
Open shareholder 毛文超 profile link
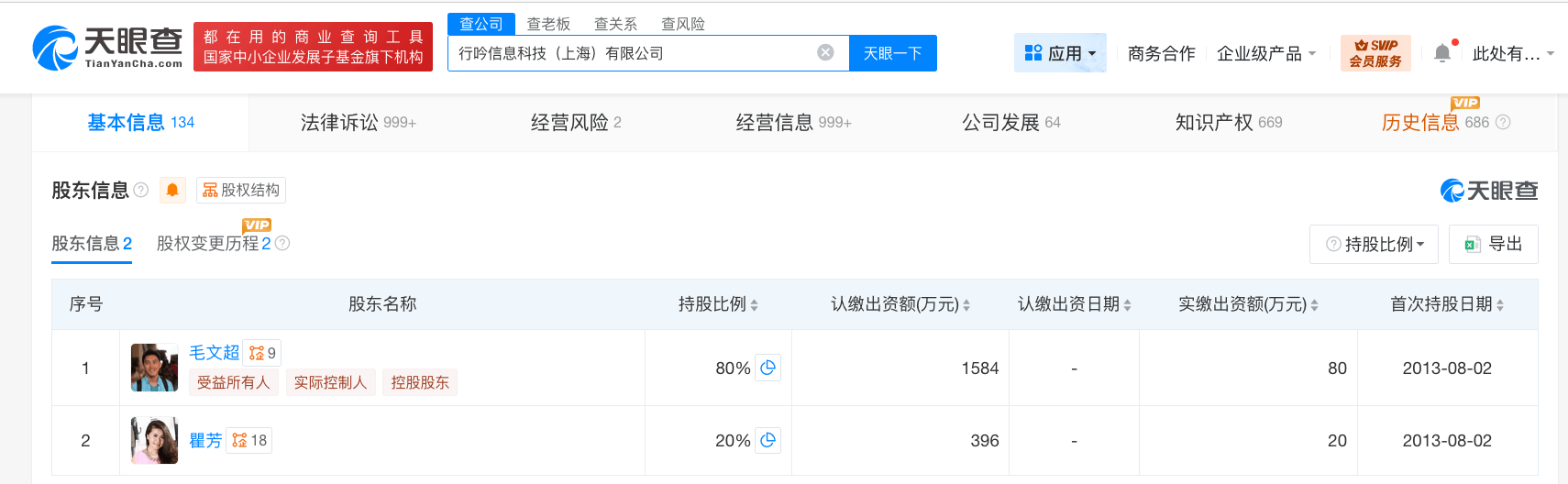click(214, 352)
